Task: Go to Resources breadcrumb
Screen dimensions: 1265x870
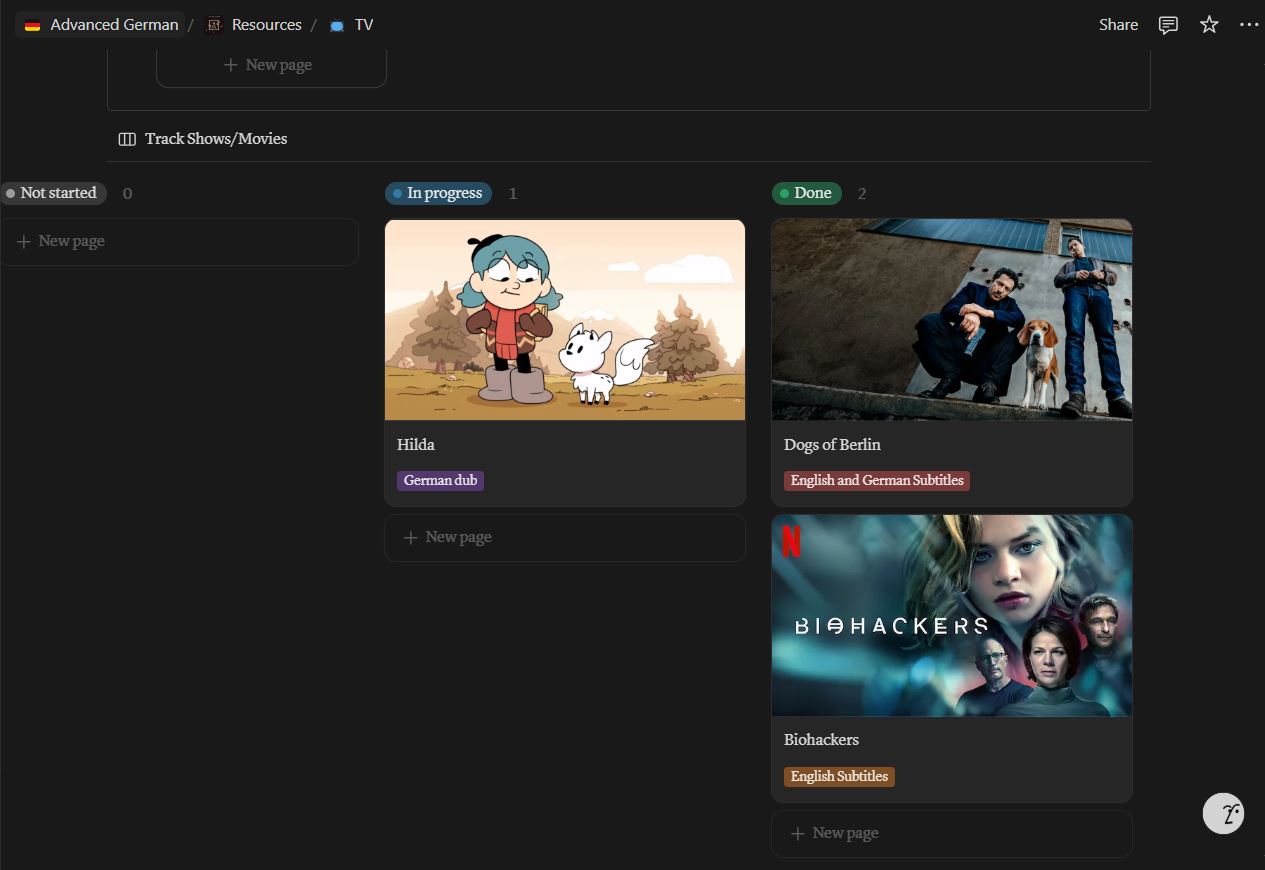Action: tap(267, 25)
